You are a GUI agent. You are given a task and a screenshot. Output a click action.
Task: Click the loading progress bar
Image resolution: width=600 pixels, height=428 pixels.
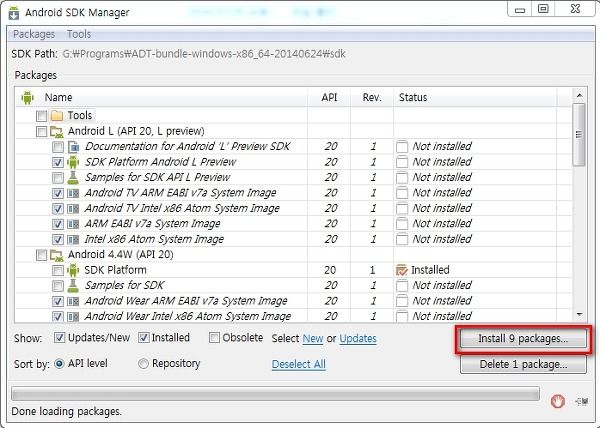tap(276, 394)
